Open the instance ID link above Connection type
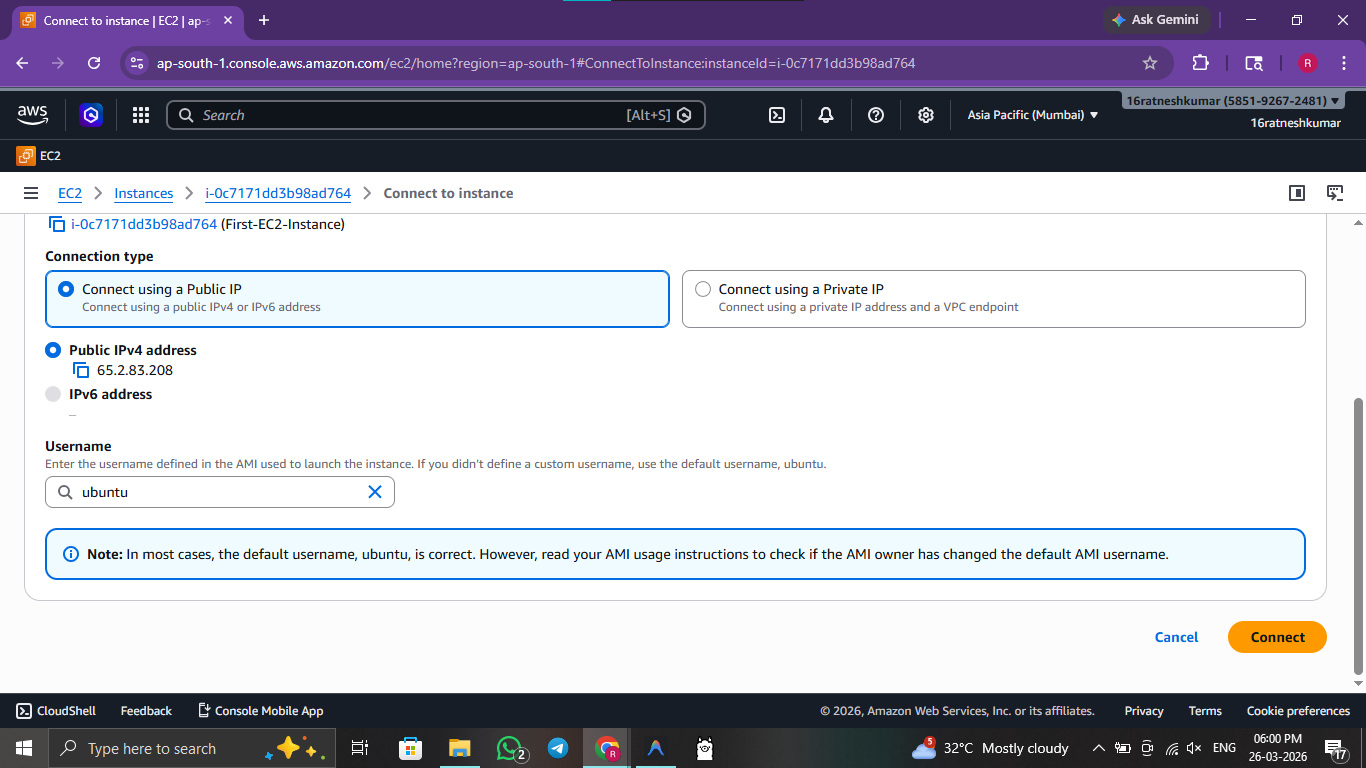The image size is (1366, 768). (144, 224)
